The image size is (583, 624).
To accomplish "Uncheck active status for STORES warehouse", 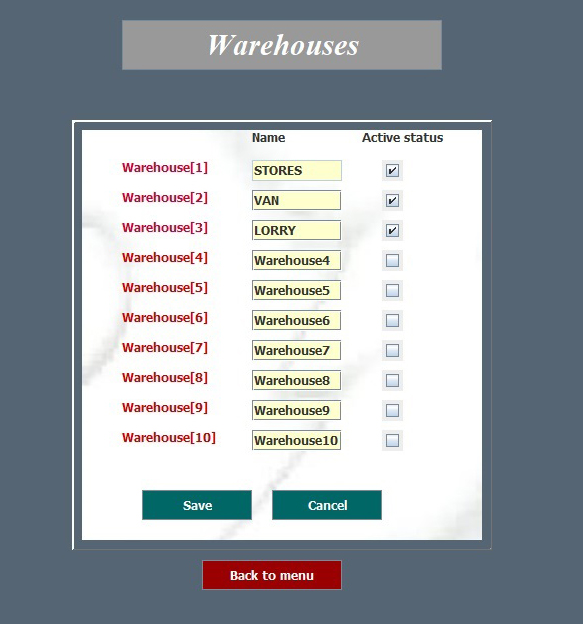I will [392, 171].
